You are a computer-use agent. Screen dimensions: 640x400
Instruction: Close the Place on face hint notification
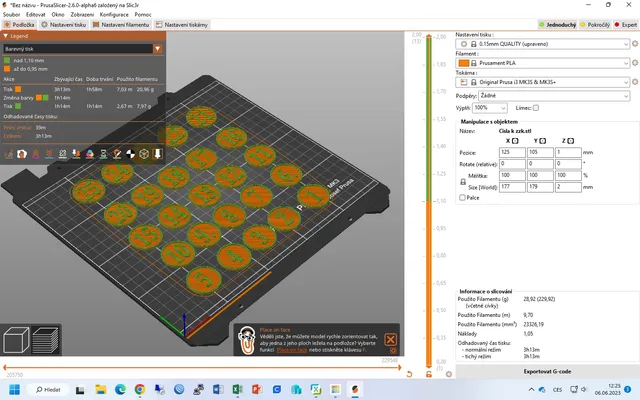pyautogui.click(x=391, y=339)
